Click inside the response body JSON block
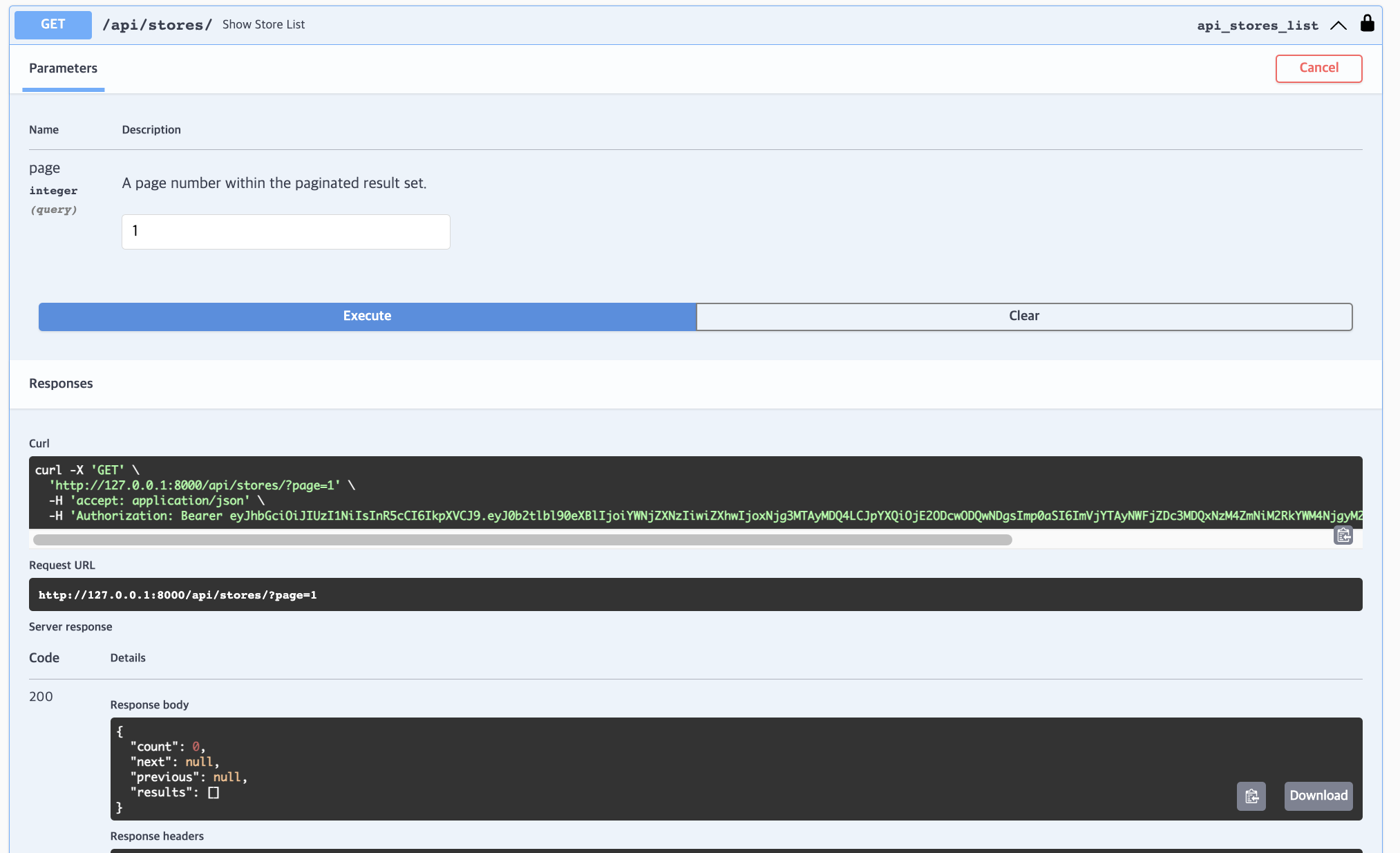This screenshot has height=853, width=1400. (x=622, y=769)
